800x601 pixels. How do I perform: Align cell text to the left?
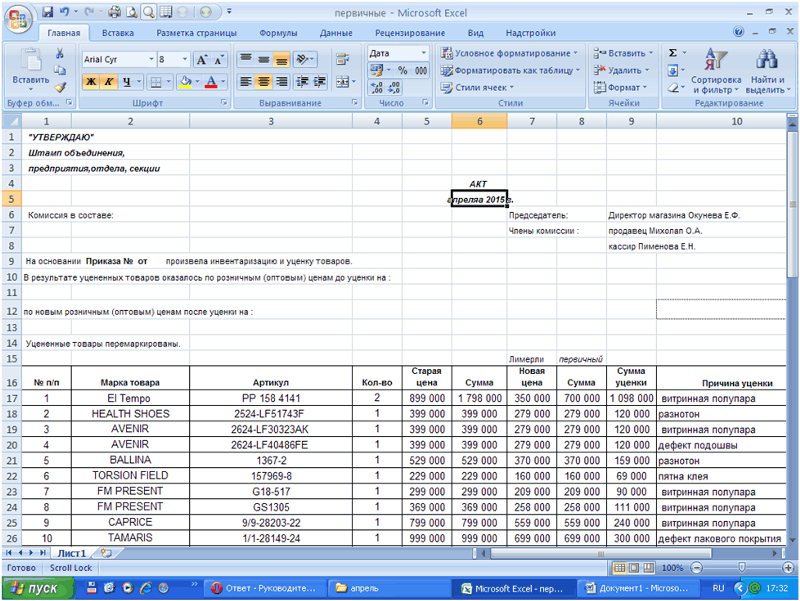(246, 82)
